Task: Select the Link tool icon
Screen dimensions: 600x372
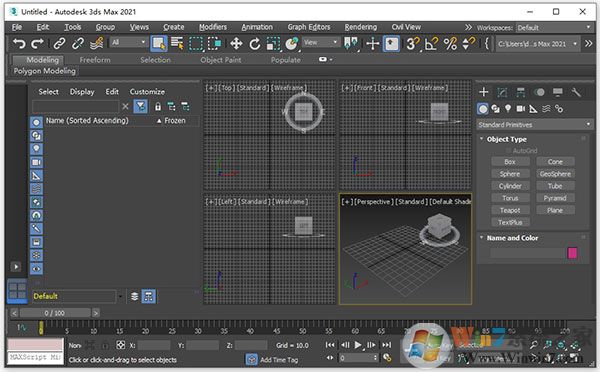Action: pos(59,43)
